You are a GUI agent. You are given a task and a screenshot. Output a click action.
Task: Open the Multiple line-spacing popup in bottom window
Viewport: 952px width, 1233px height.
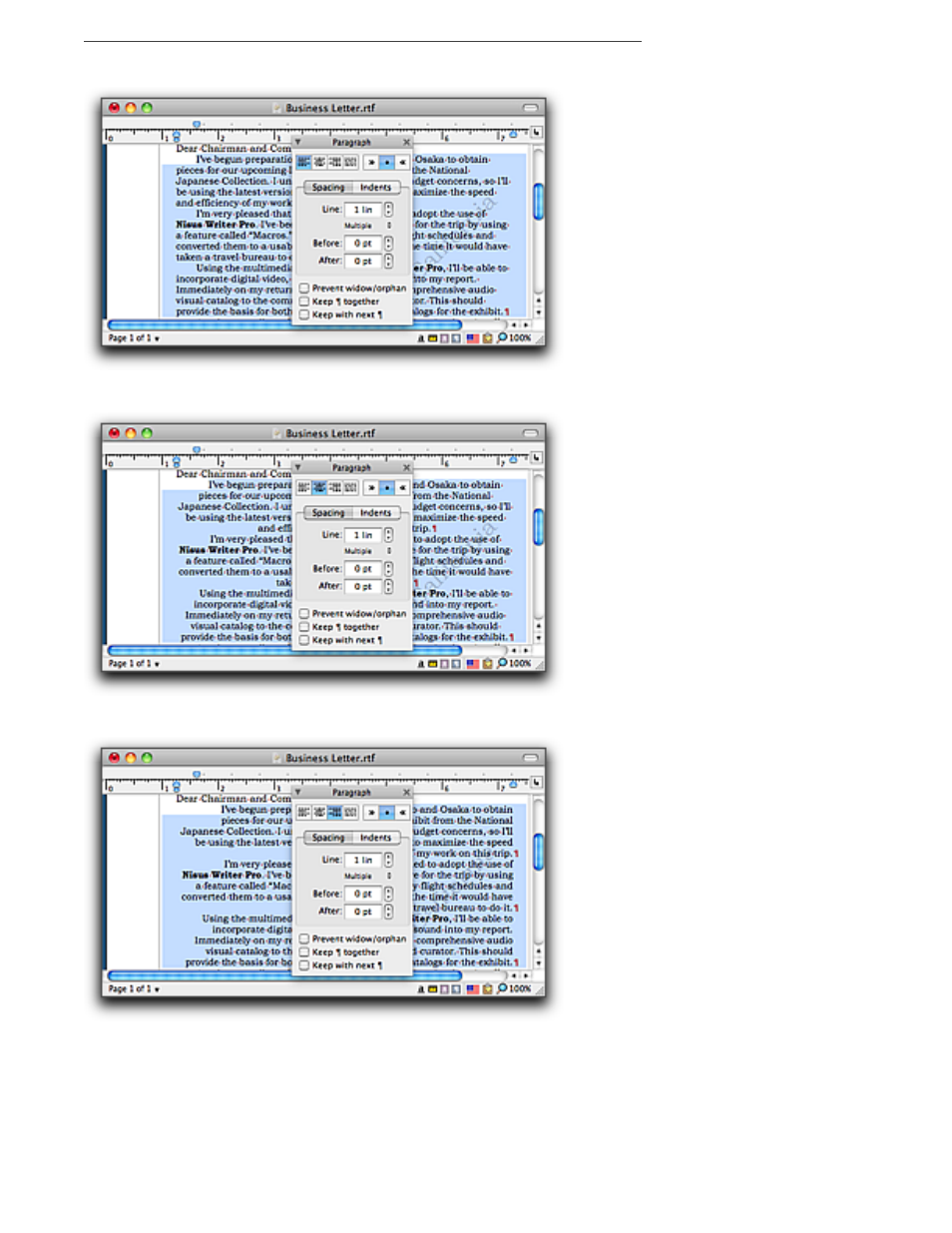[x=368, y=877]
